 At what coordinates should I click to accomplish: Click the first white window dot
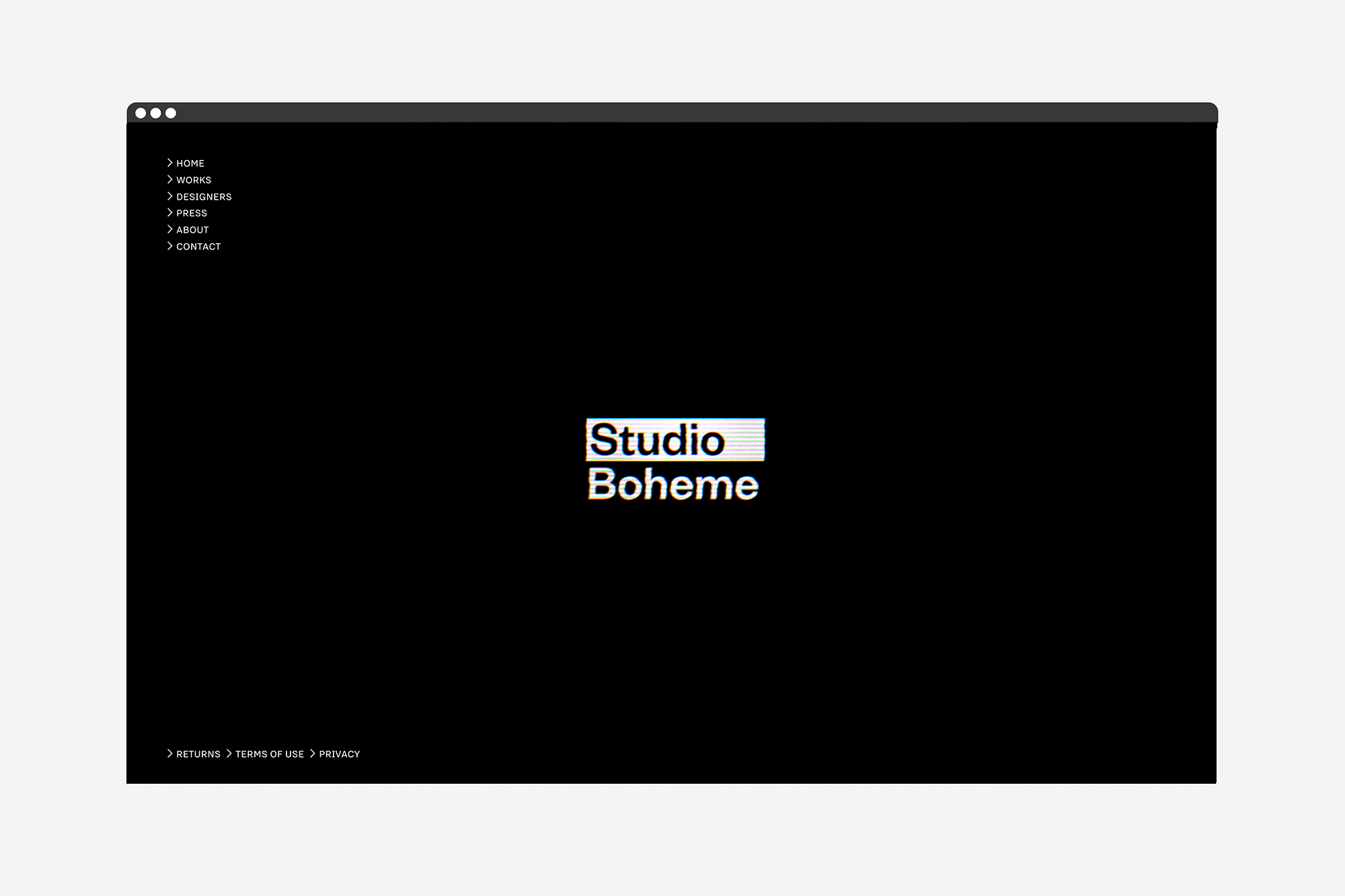[x=141, y=113]
